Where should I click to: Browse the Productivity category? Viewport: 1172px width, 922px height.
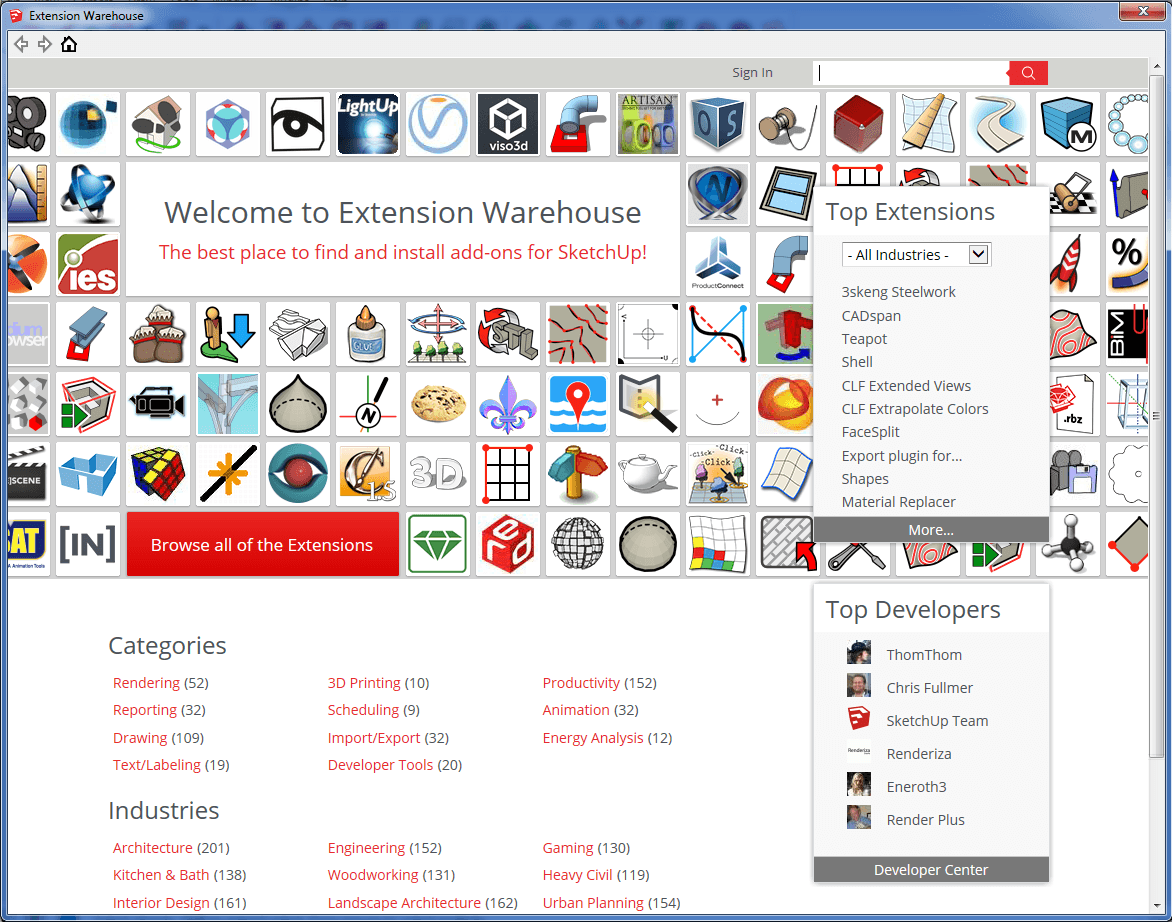click(581, 683)
